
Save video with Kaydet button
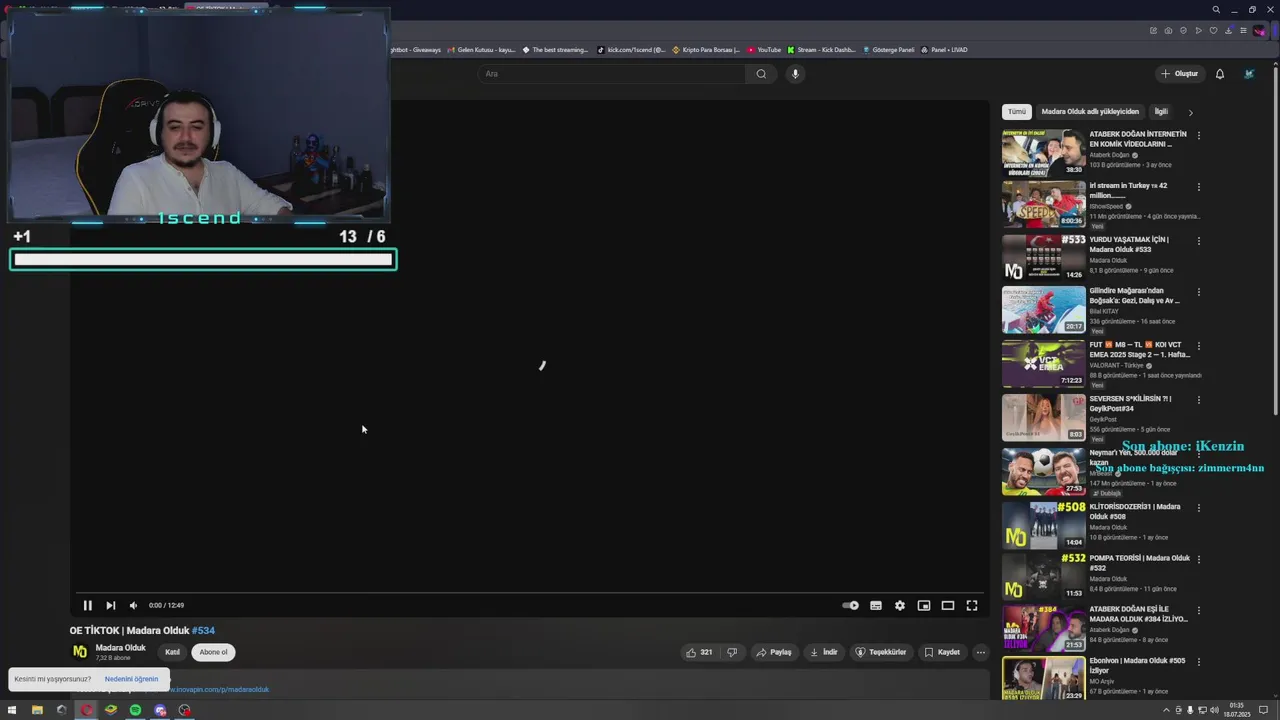942,652
